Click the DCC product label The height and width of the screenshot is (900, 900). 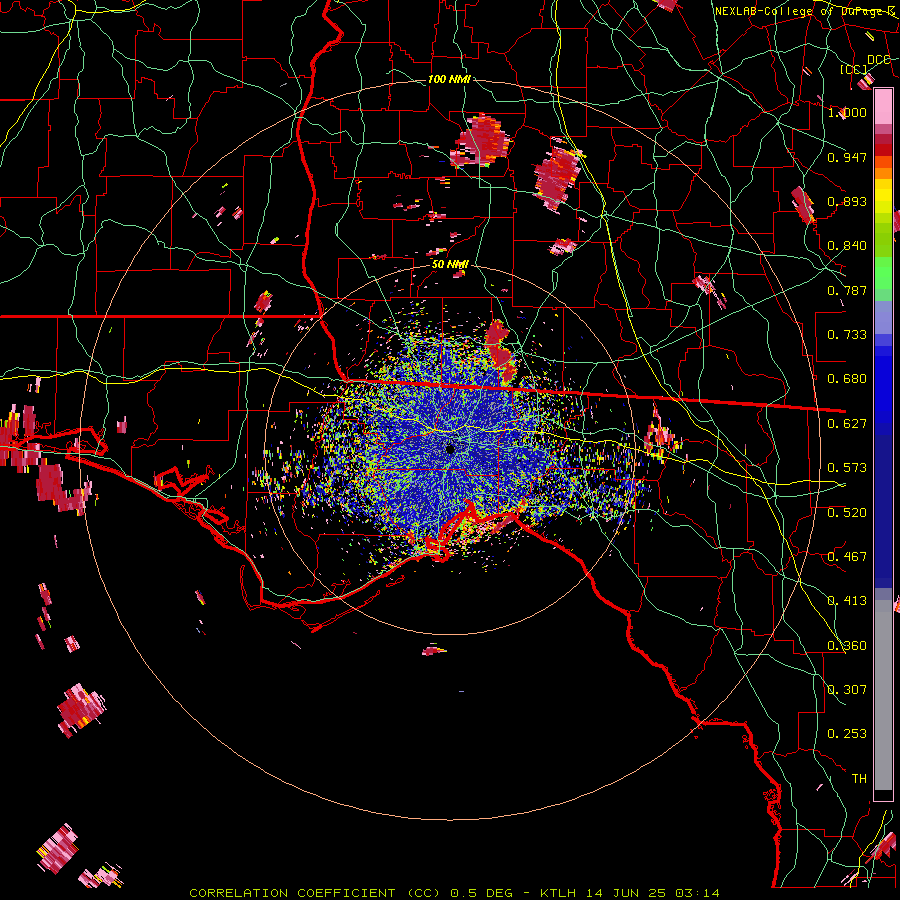[x=879, y=59]
